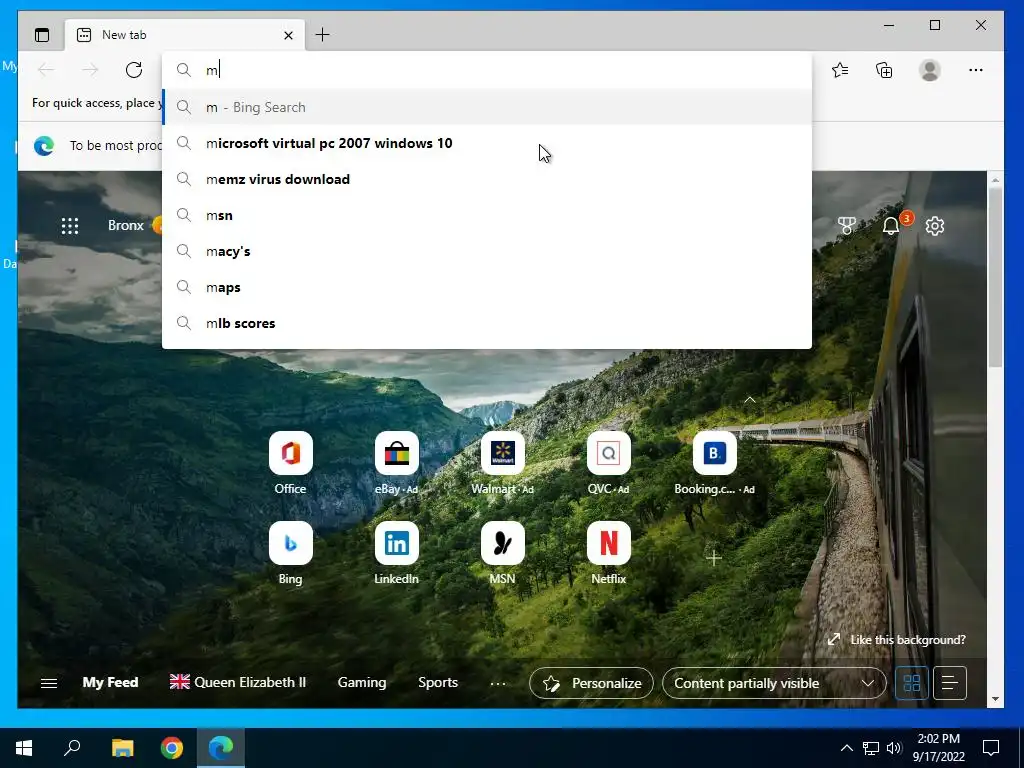The height and width of the screenshot is (768, 1024).
Task: Open the Favorites star icon
Action: tap(840, 70)
